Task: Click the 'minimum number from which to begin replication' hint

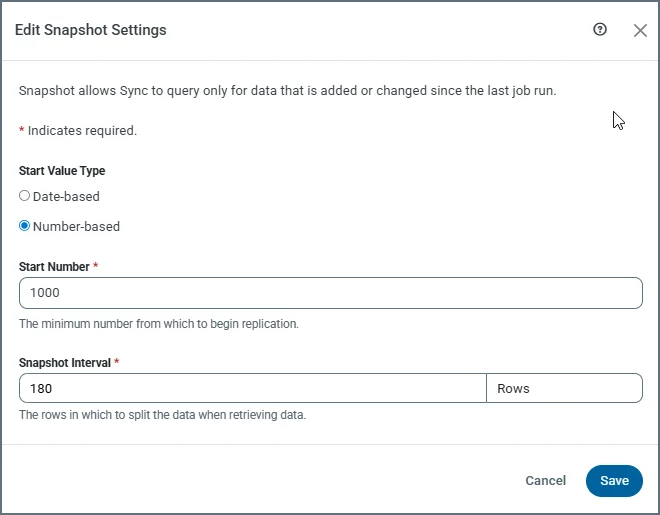Action: 159,324
